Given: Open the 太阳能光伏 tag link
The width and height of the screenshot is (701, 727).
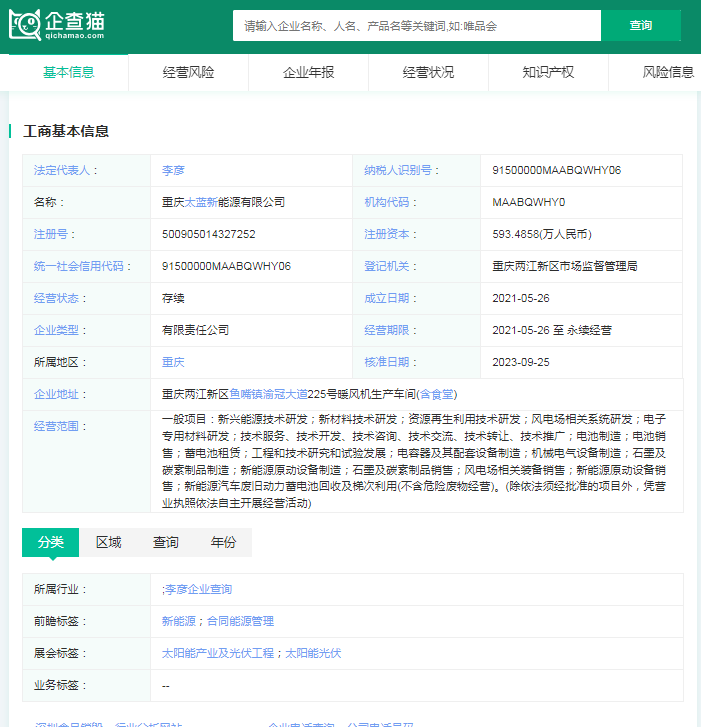Looking at the screenshot, I should point(313,654).
